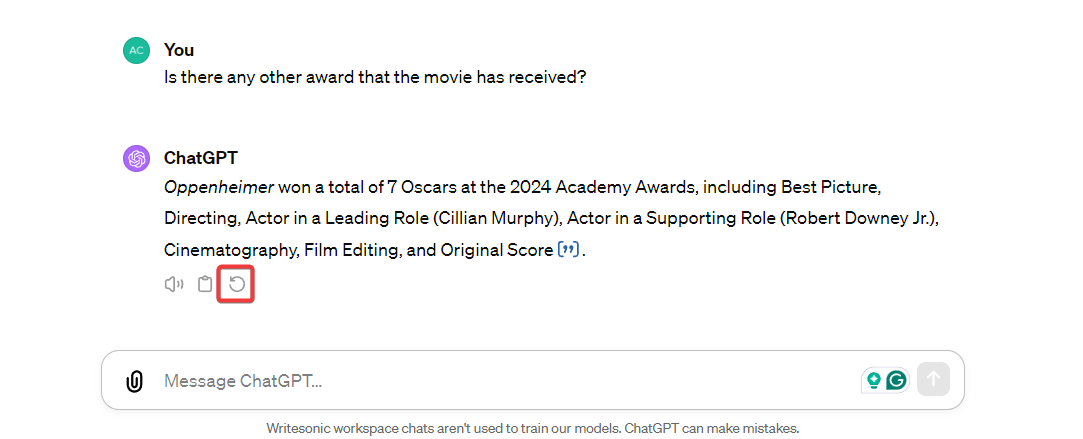Click the Writesonic workspace disclaimer text
Viewport: 1083px width, 439px height.
(x=533, y=428)
